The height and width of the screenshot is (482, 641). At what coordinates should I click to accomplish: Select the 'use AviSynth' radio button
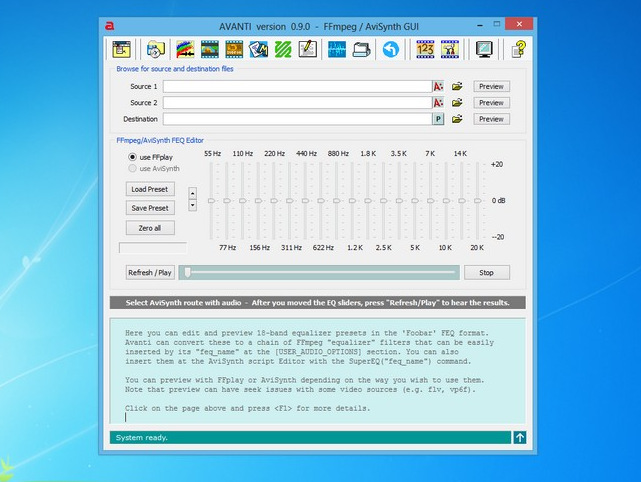(x=132, y=168)
